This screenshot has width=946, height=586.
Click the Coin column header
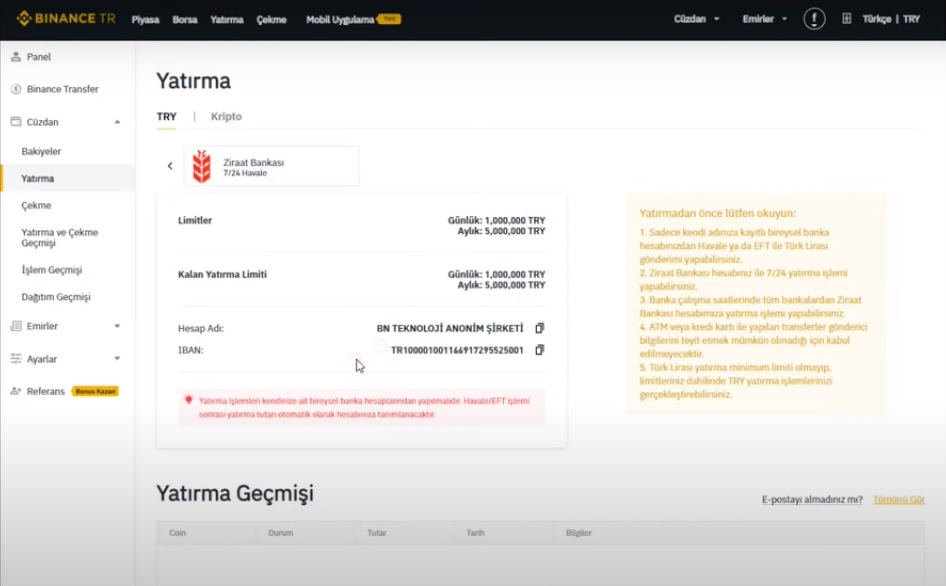[x=177, y=533]
